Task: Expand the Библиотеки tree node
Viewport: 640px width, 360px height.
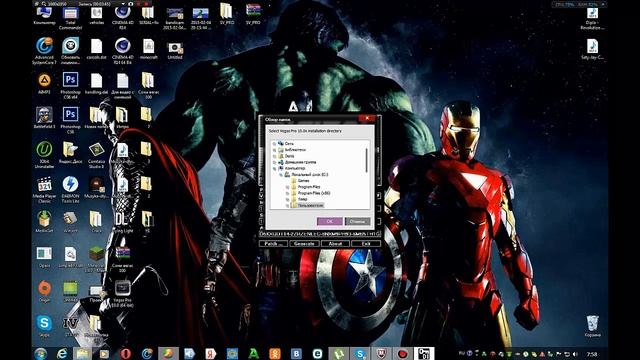Action: 275,150
